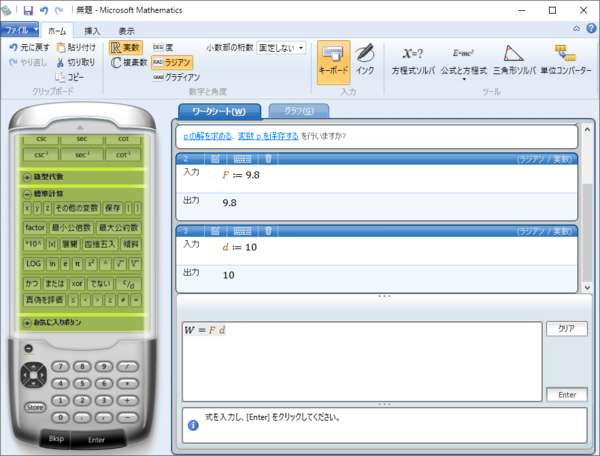Switch to the 挿入 ribbon tab
This screenshot has height=456, width=600.
point(92,31)
